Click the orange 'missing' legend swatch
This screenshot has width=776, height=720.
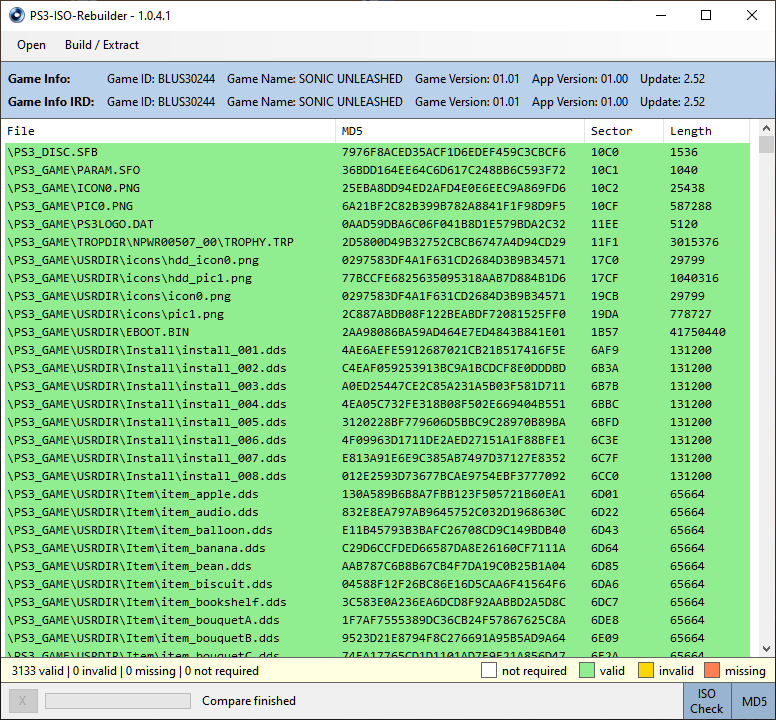coord(712,671)
